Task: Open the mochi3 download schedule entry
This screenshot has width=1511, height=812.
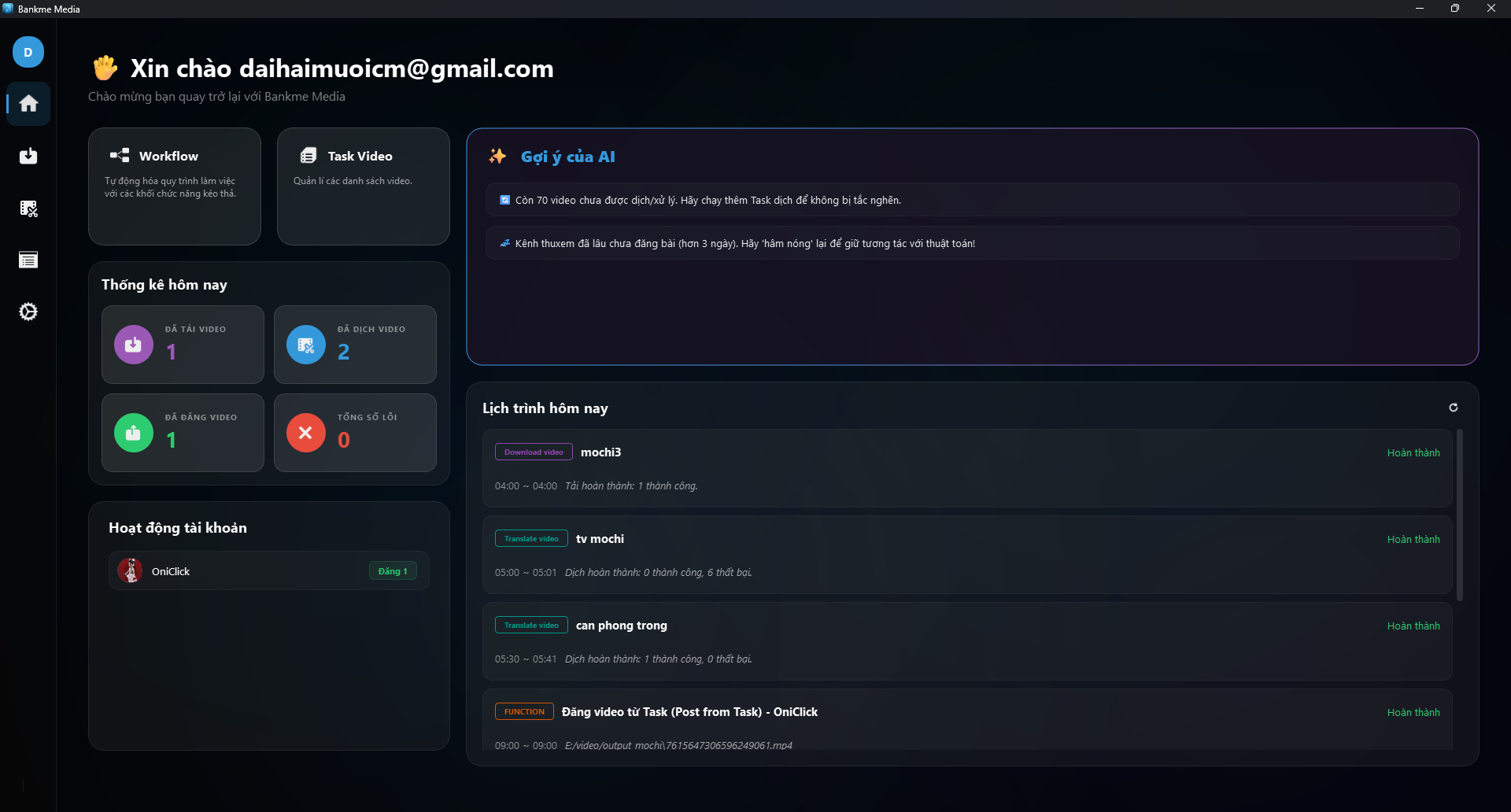Action: (966, 468)
